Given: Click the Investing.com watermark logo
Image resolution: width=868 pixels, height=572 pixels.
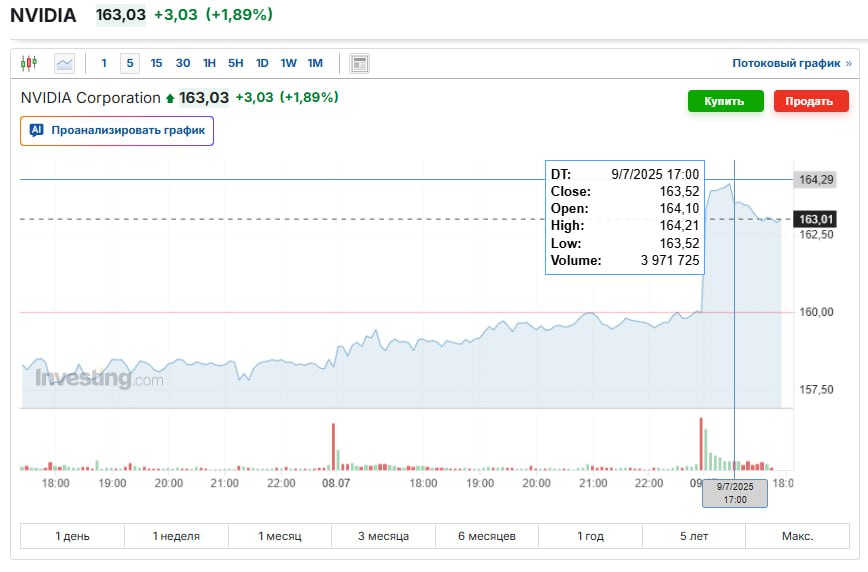Looking at the screenshot, I should point(99,379).
